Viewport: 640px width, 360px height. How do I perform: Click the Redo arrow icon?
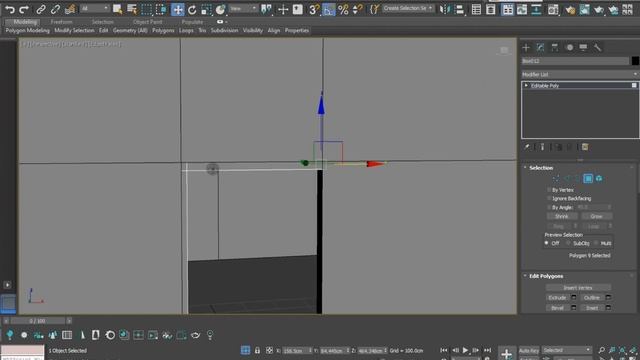point(24,9)
